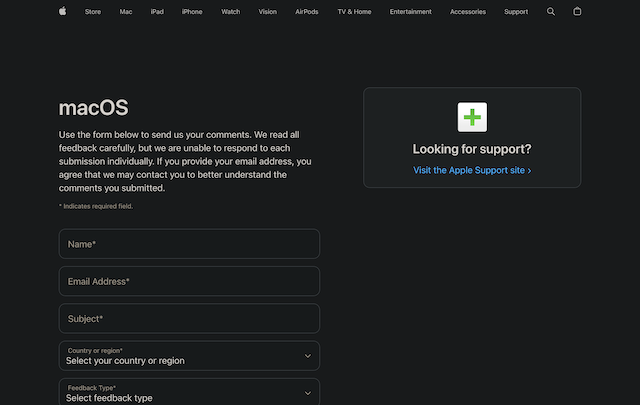This screenshot has width=640, height=405.
Task: Focus the Name input field
Action: click(x=189, y=244)
